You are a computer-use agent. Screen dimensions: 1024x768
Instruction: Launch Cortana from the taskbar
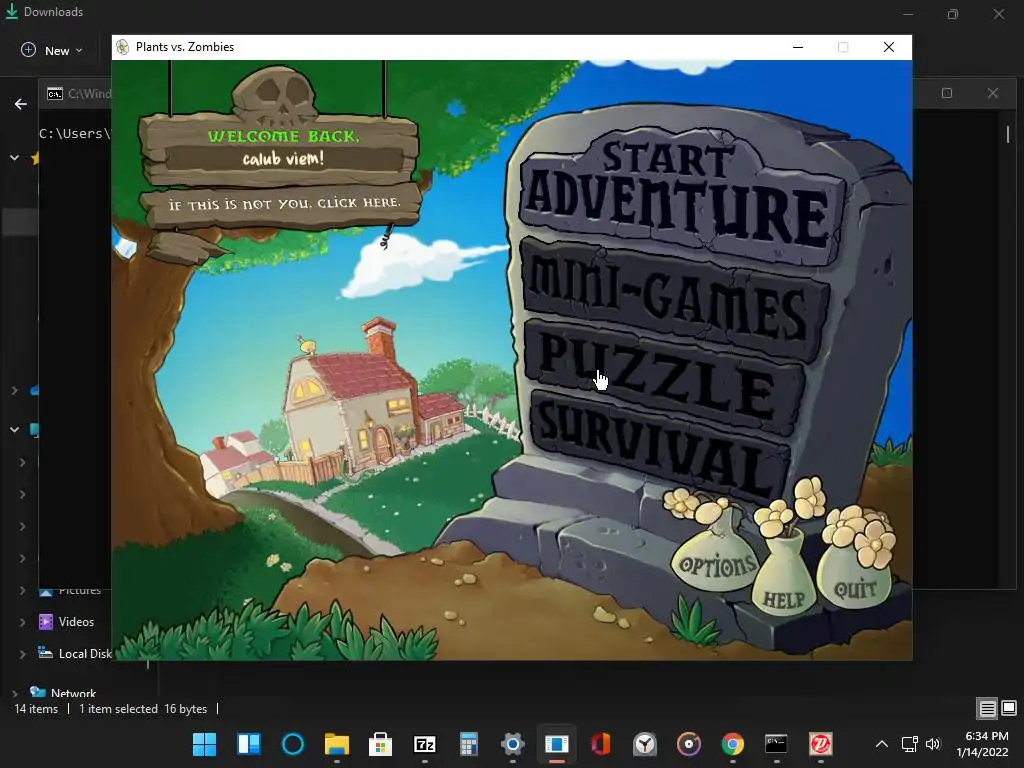pos(293,744)
